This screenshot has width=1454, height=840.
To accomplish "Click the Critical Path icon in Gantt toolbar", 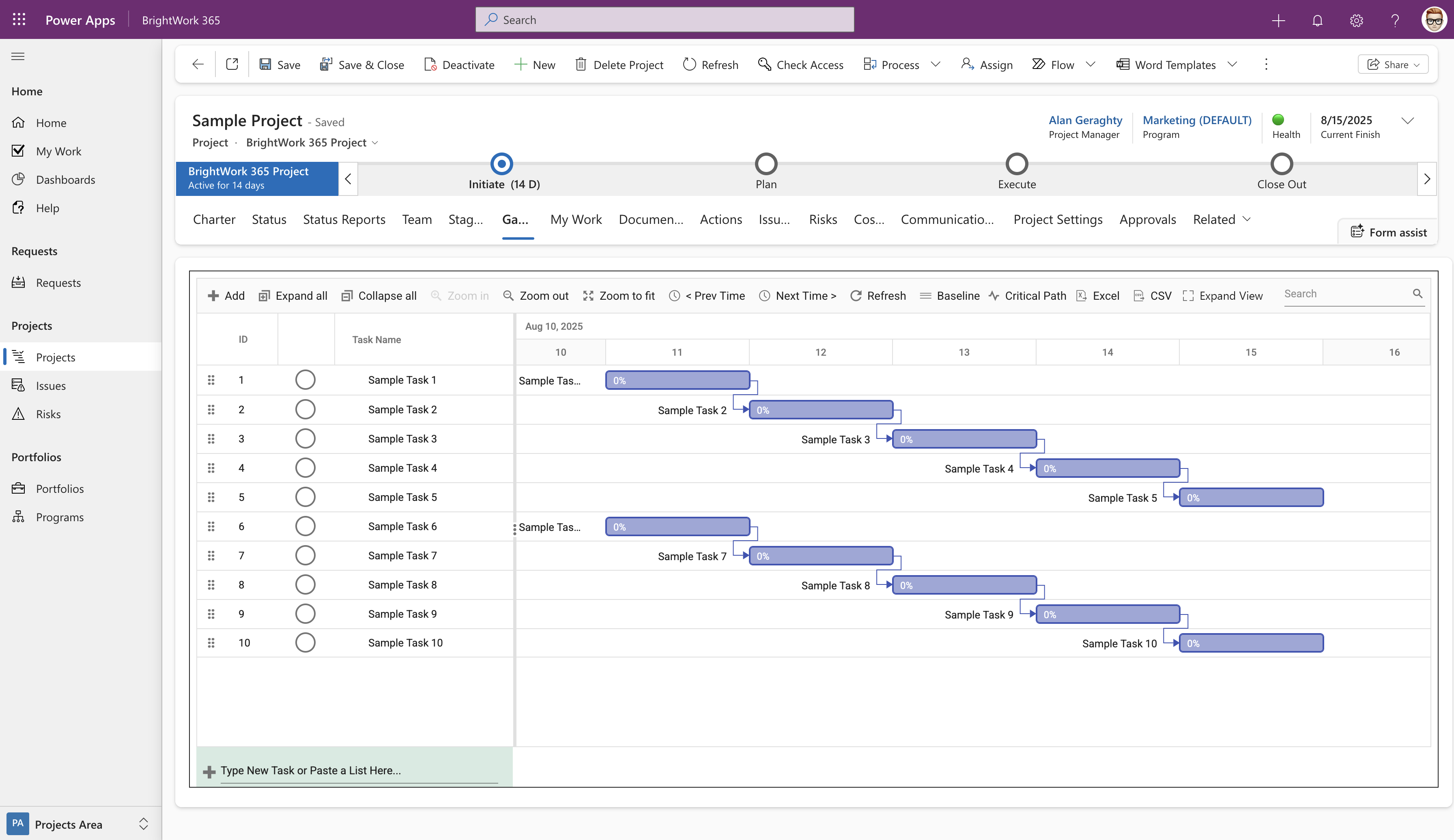I will click(x=994, y=295).
